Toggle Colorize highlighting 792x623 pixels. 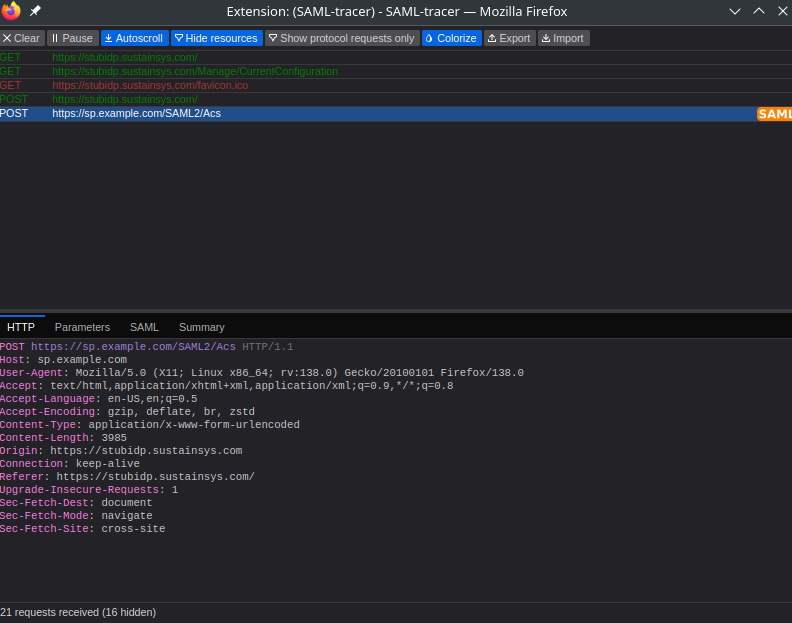pyautogui.click(x=452, y=38)
